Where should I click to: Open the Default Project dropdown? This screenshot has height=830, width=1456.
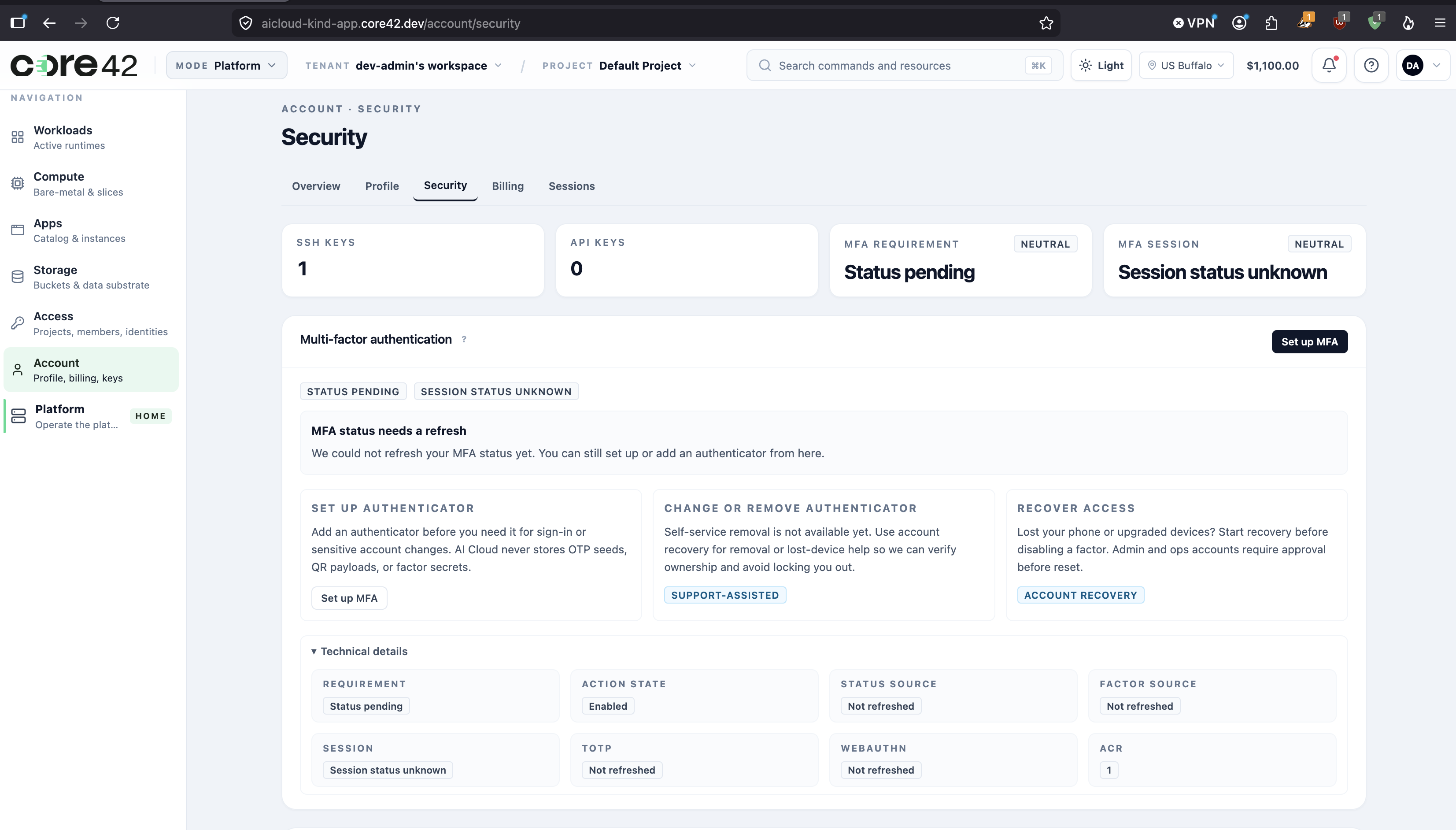(x=620, y=66)
